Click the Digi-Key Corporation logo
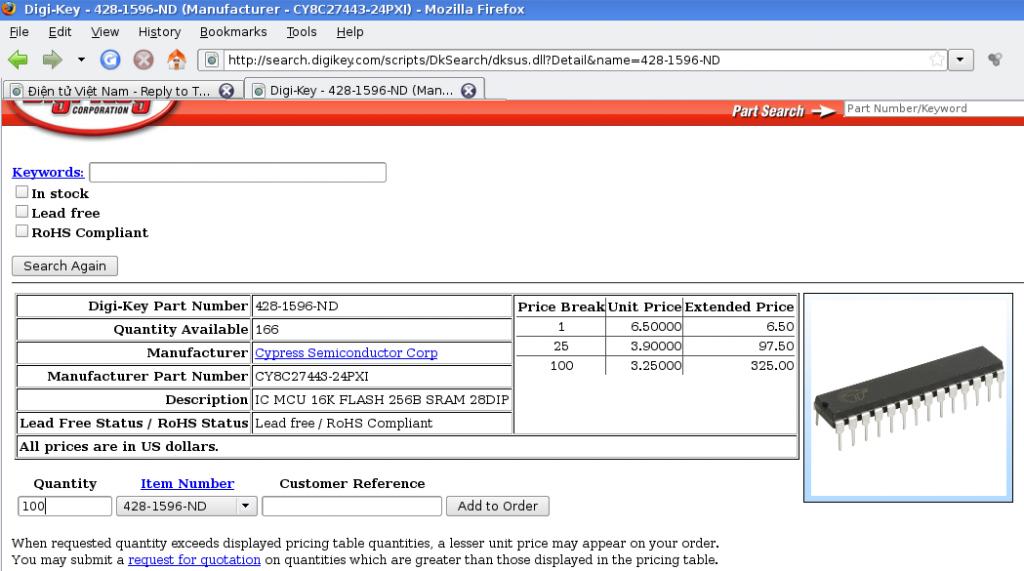 pos(95,116)
